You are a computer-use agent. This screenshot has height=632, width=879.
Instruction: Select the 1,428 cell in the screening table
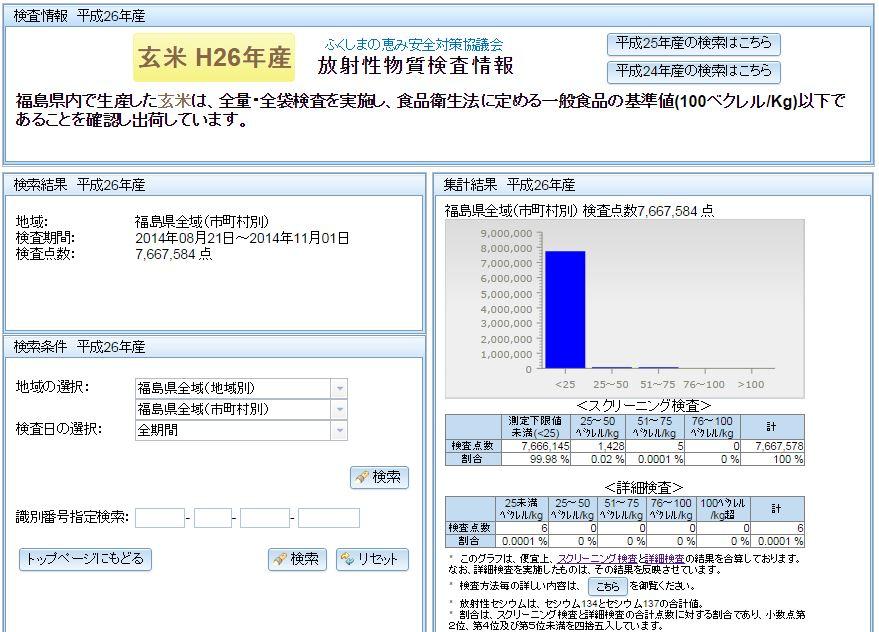[x=598, y=446]
